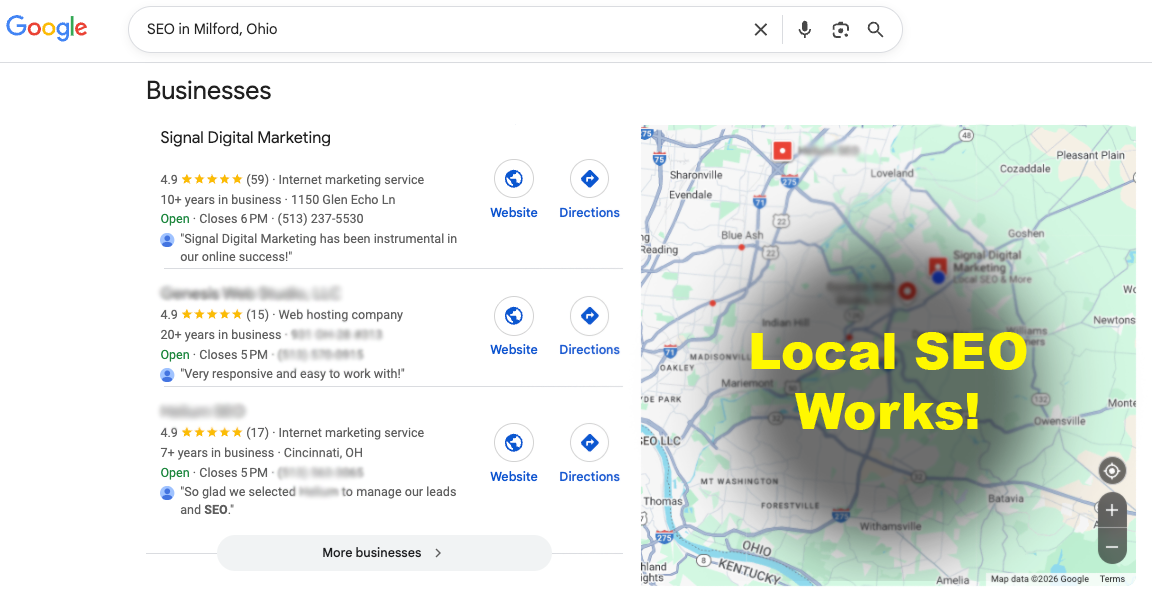Screen dimensions: 1152x598
Task: Open Signal Digital Marketing business listing
Action: click(245, 138)
